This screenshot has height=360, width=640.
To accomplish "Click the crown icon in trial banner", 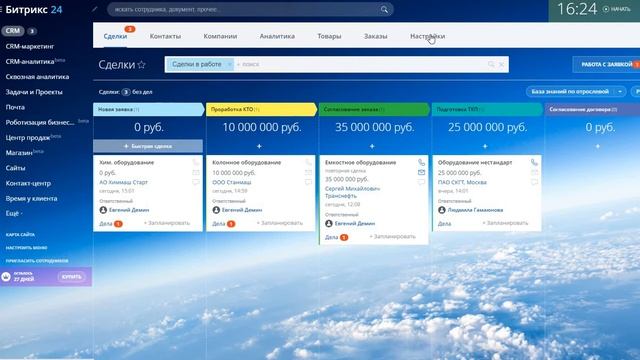I will point(6,277).
